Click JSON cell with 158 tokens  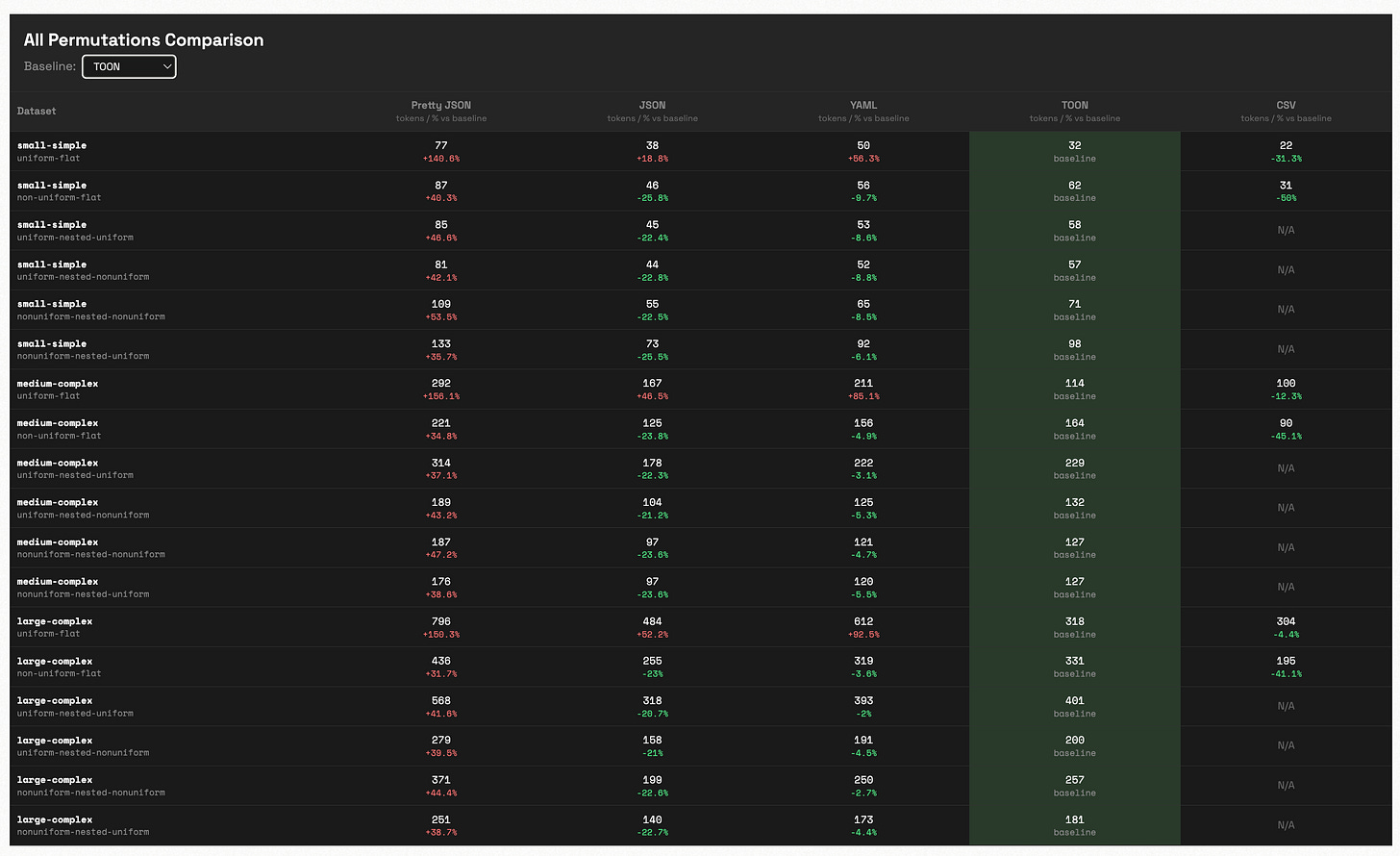coord(653,746)
